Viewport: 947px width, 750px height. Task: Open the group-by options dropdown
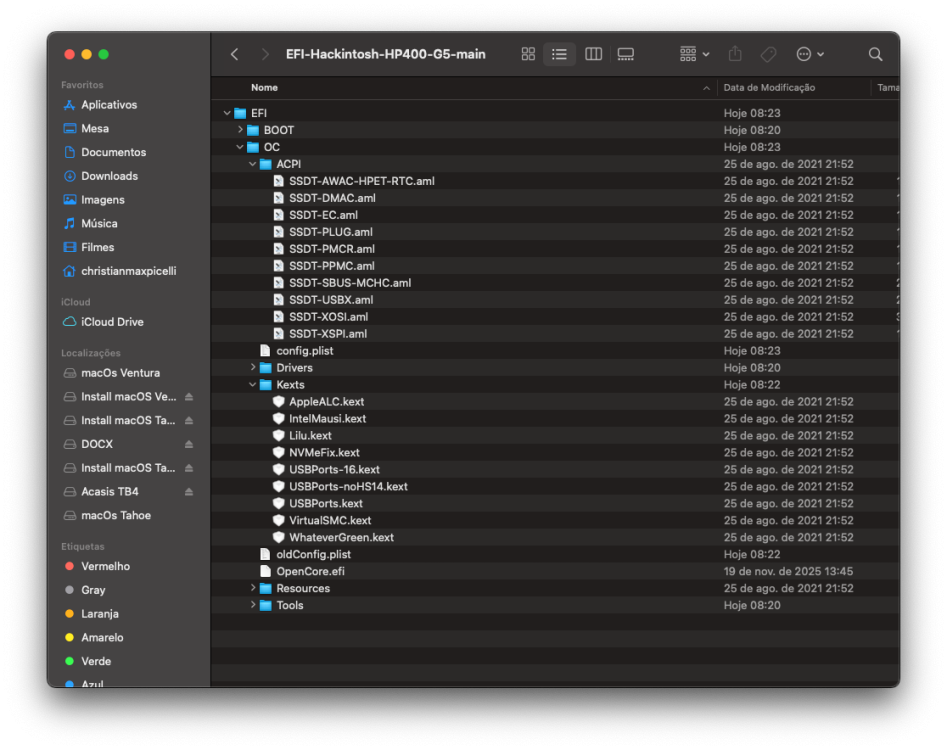point(694,54)
